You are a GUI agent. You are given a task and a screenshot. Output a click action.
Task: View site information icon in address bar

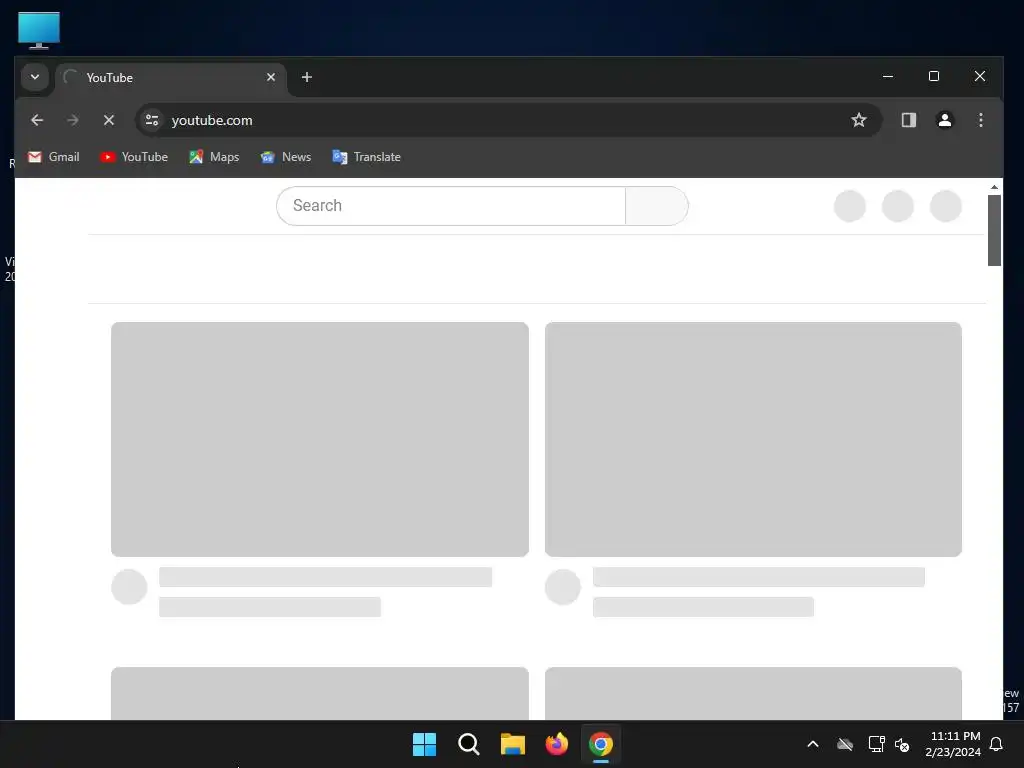click(x=152, y=120)
